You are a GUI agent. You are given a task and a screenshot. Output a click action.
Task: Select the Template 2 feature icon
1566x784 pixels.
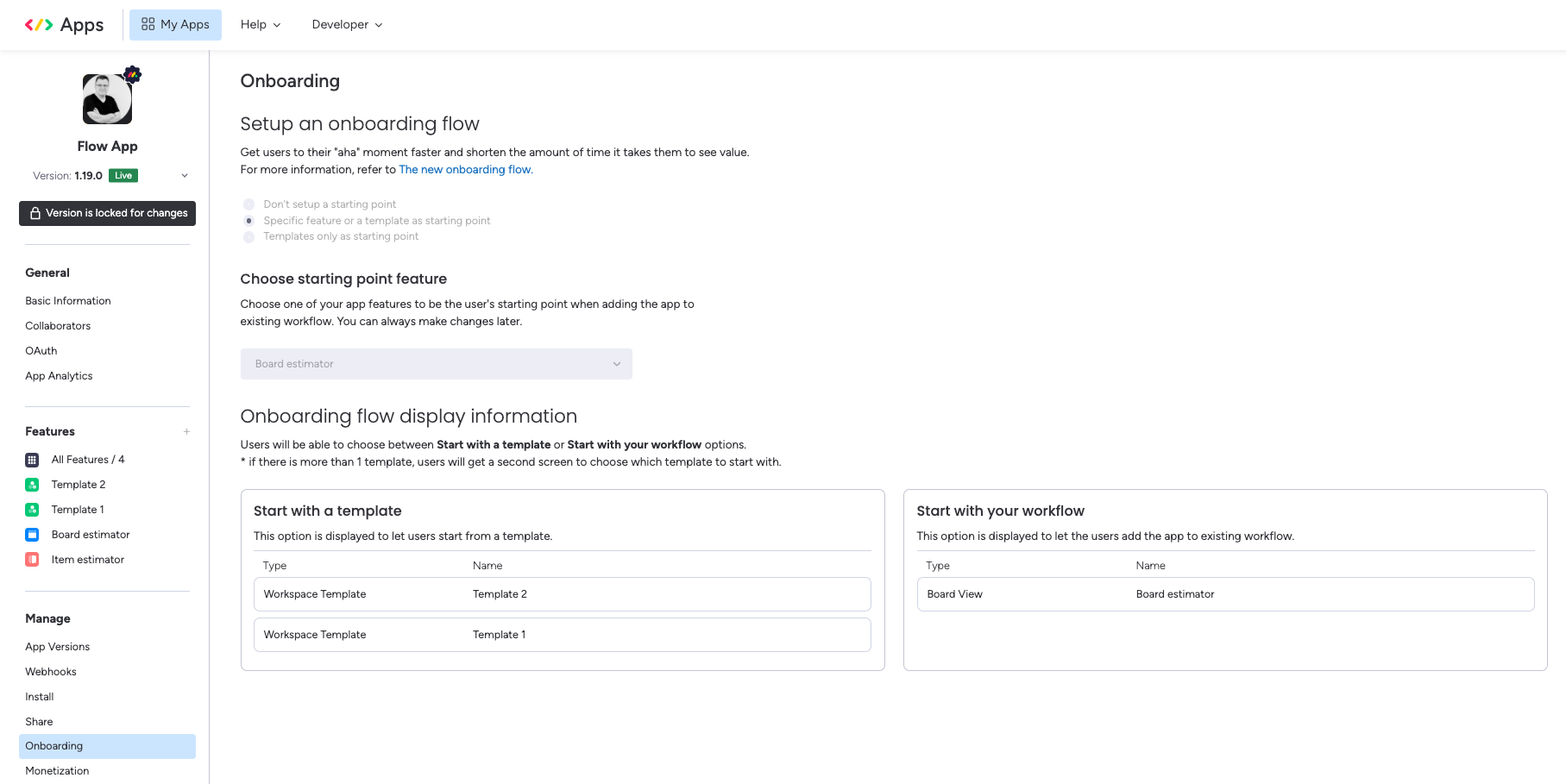pos(32,484)
